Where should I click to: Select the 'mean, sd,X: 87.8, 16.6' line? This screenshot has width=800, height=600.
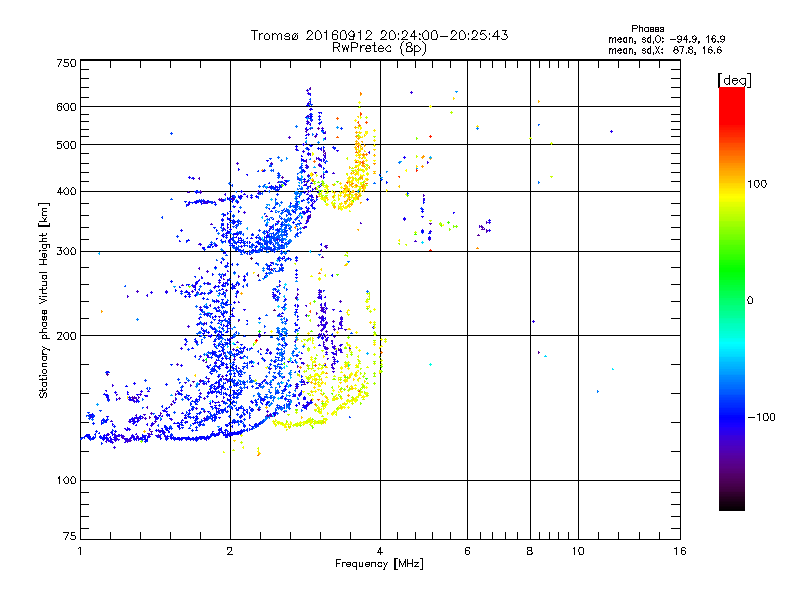(665, 50)
